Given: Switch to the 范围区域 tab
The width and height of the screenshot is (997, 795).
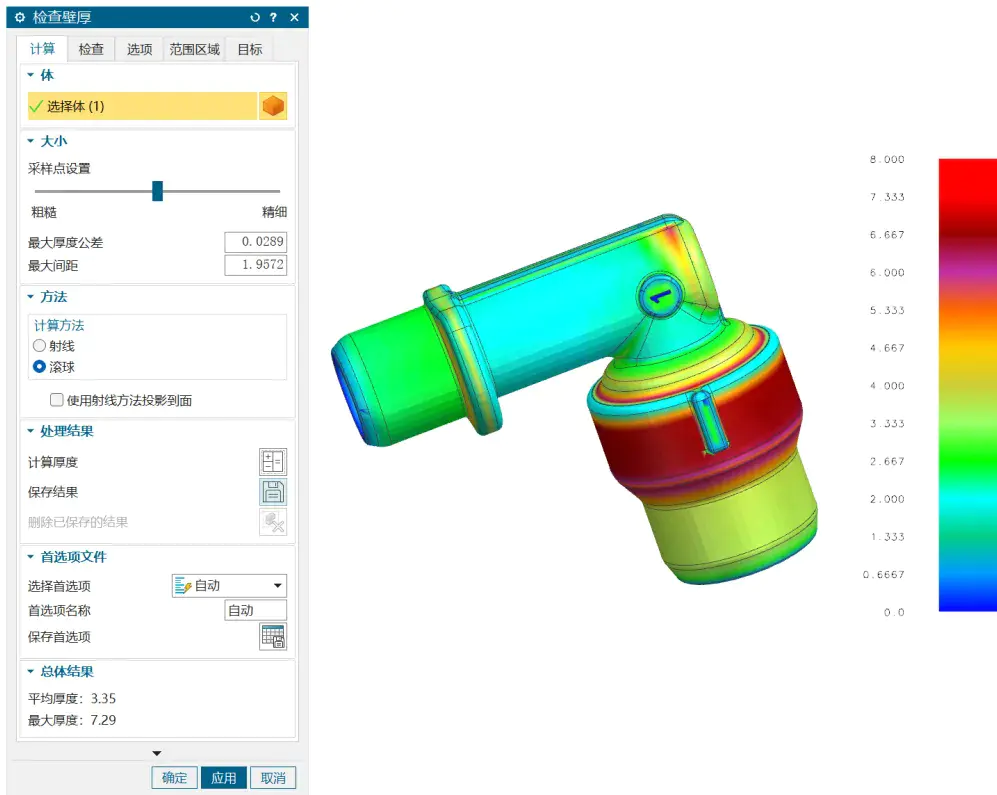Looking at the screenshot, I should [x=195, y=49].
